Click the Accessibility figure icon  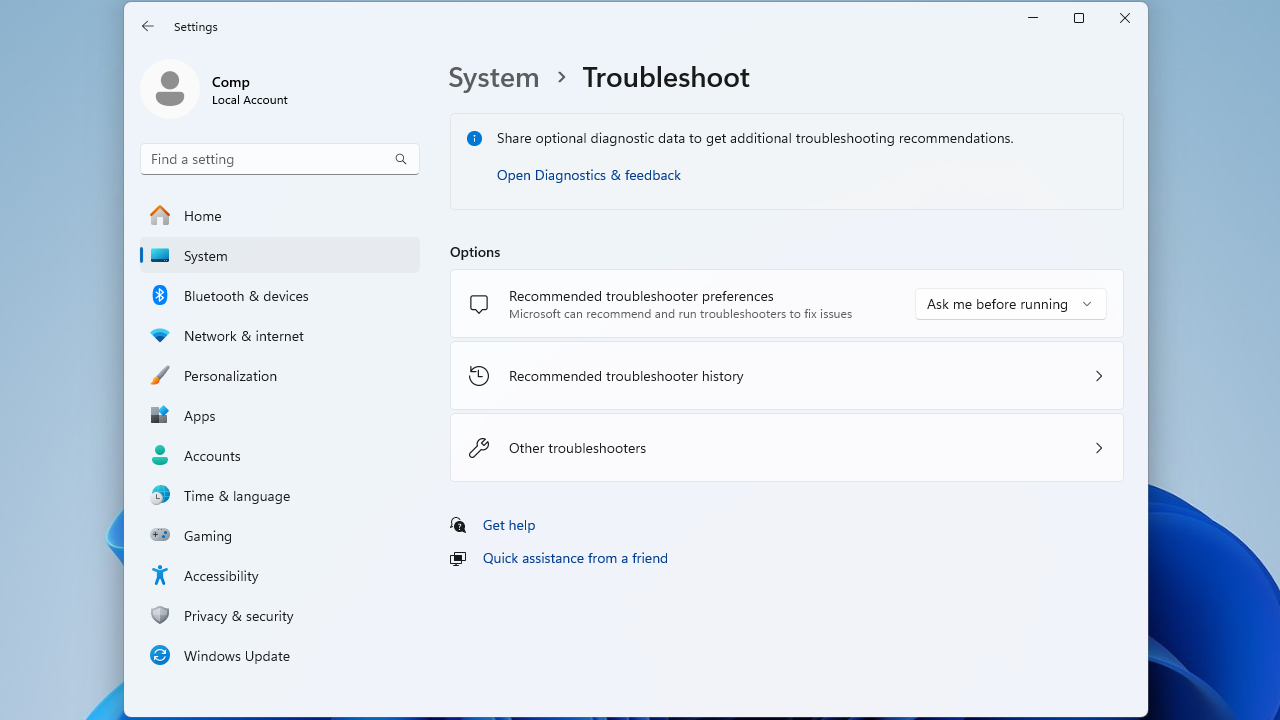point(160,576)
